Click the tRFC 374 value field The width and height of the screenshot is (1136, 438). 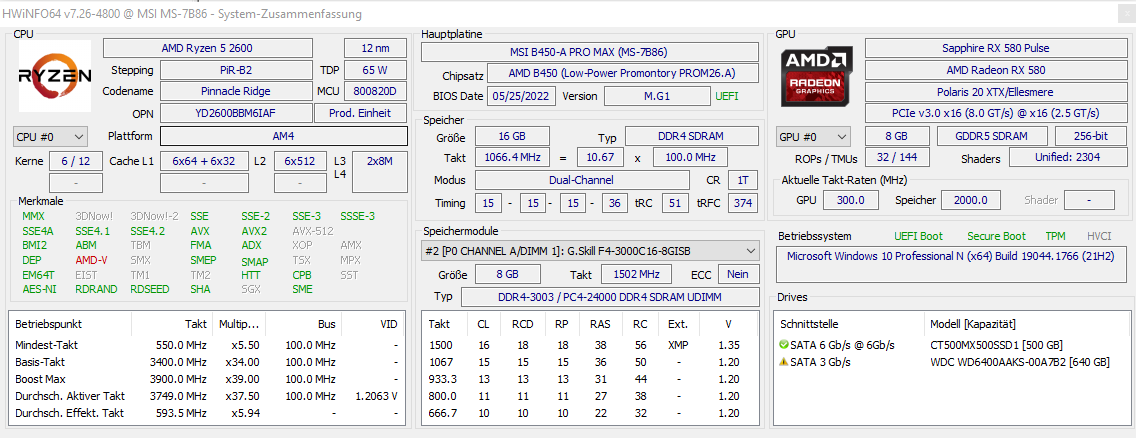pyautogui.click(x=743, y=203)
